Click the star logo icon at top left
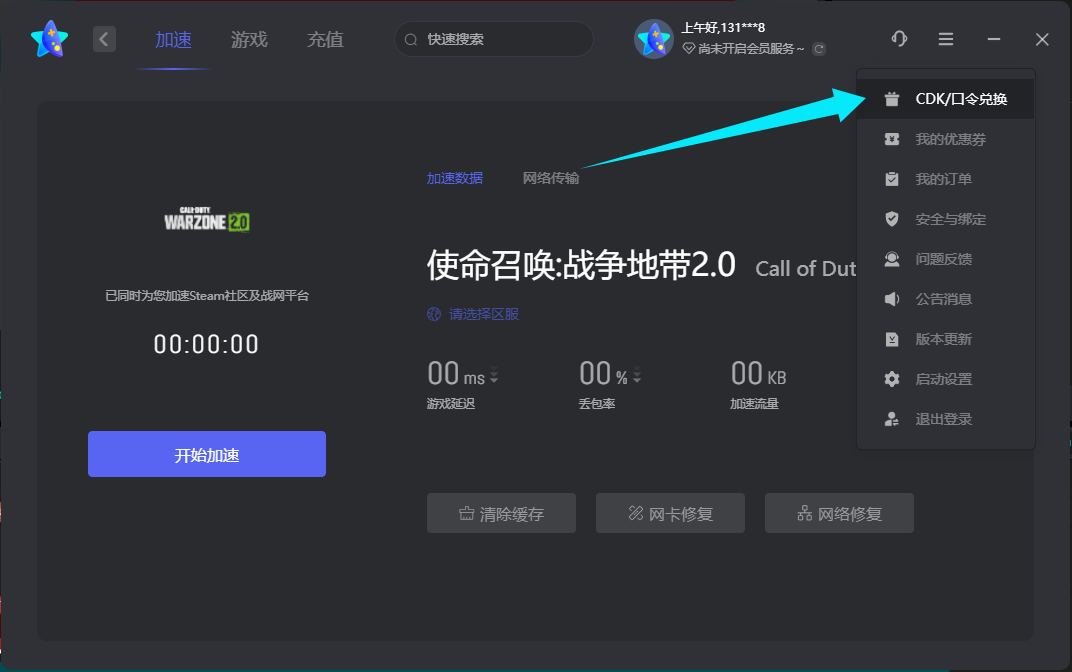Viewport: 1072px width, 672px height. click(x=49, y=39)
